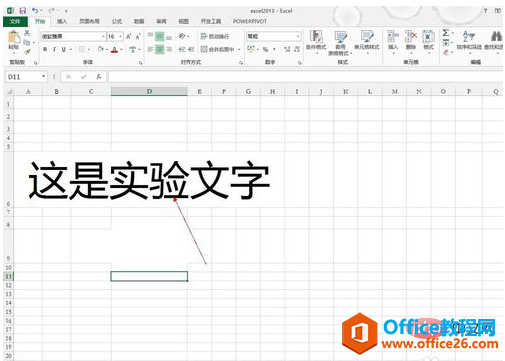Toggle center horizontal alignment
Viewport: 505px width, 361px height.
coord(160,49)
